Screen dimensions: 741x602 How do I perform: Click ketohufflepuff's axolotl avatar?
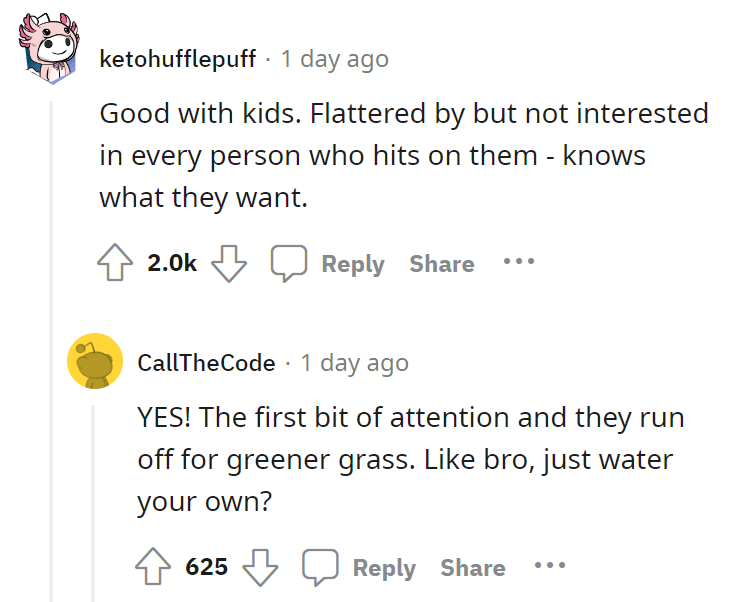pyautogui.click(x=49, y=49)
